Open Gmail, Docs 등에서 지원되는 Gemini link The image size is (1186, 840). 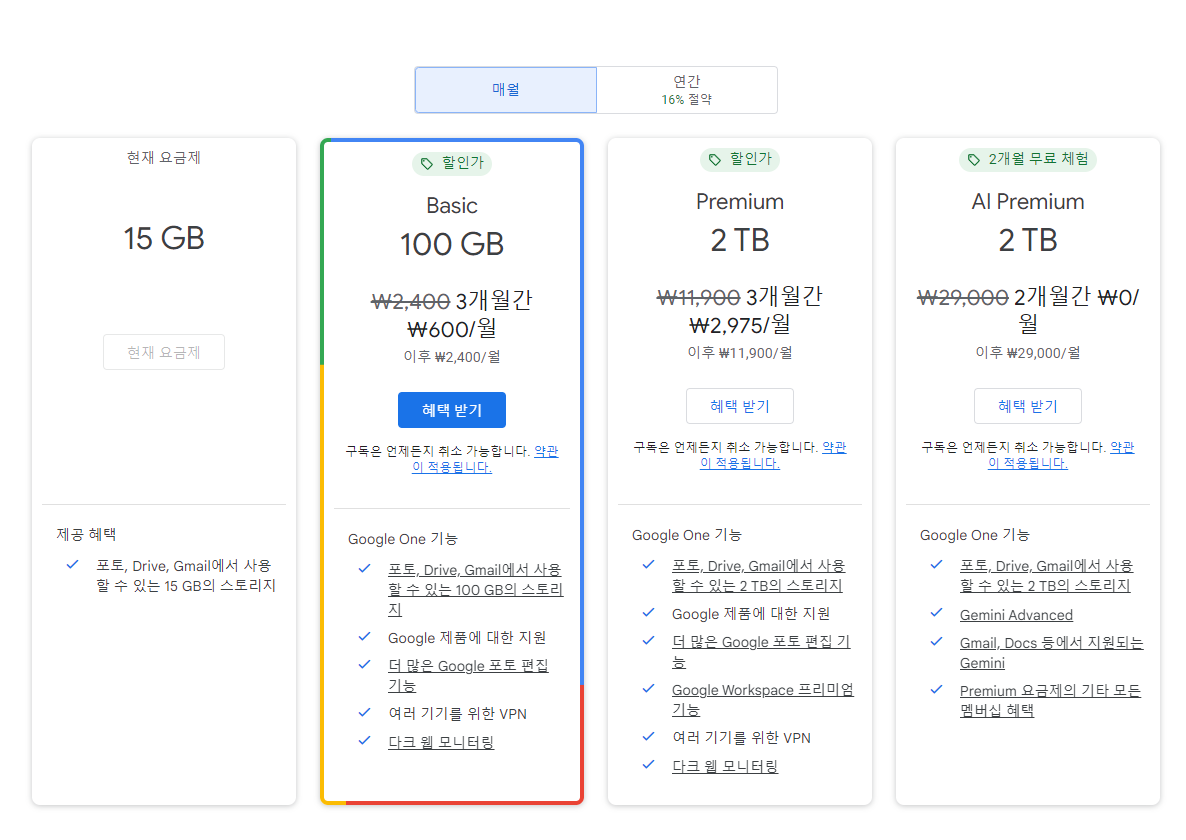point(1051,652)
